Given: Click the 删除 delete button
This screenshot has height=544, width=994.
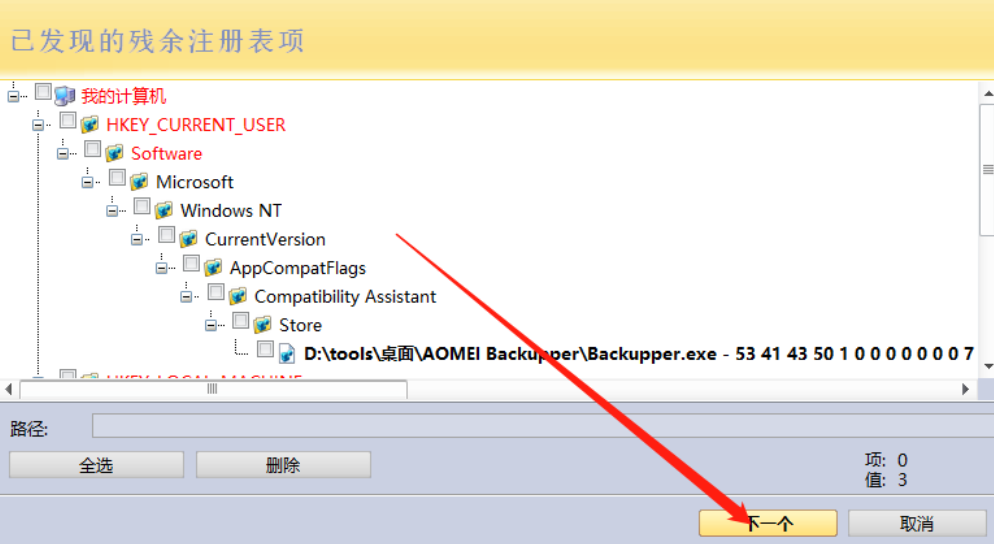Looking at the screenshot, I should [x=283, y=465].
